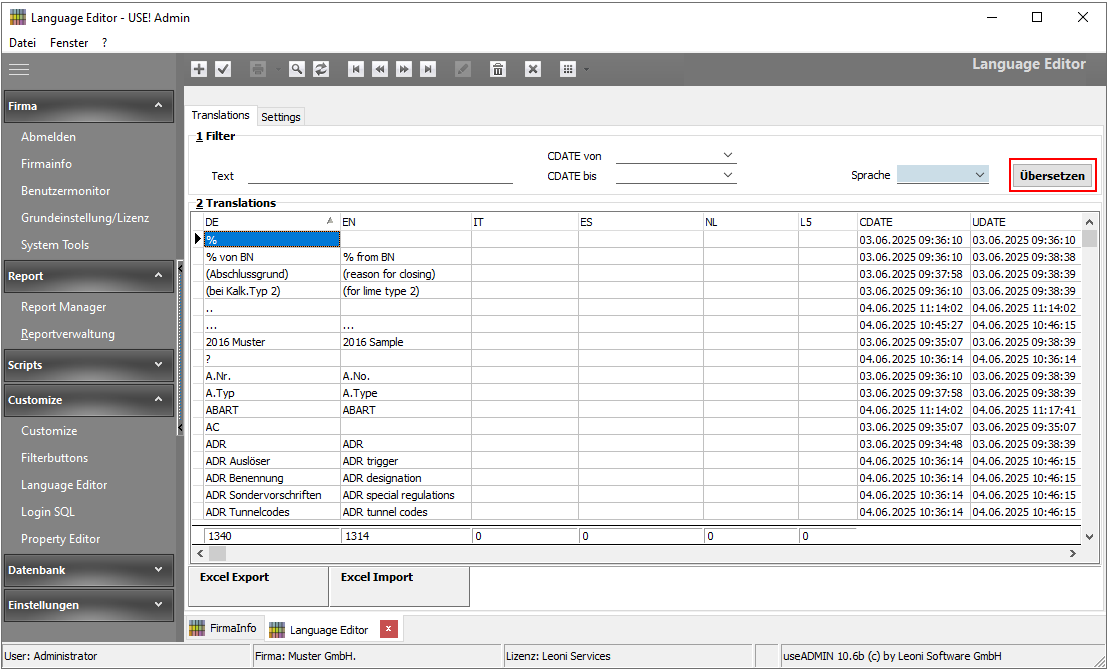Expand the Datenbank sidebar section
The image size is (1107, 670).
point(158,570)
